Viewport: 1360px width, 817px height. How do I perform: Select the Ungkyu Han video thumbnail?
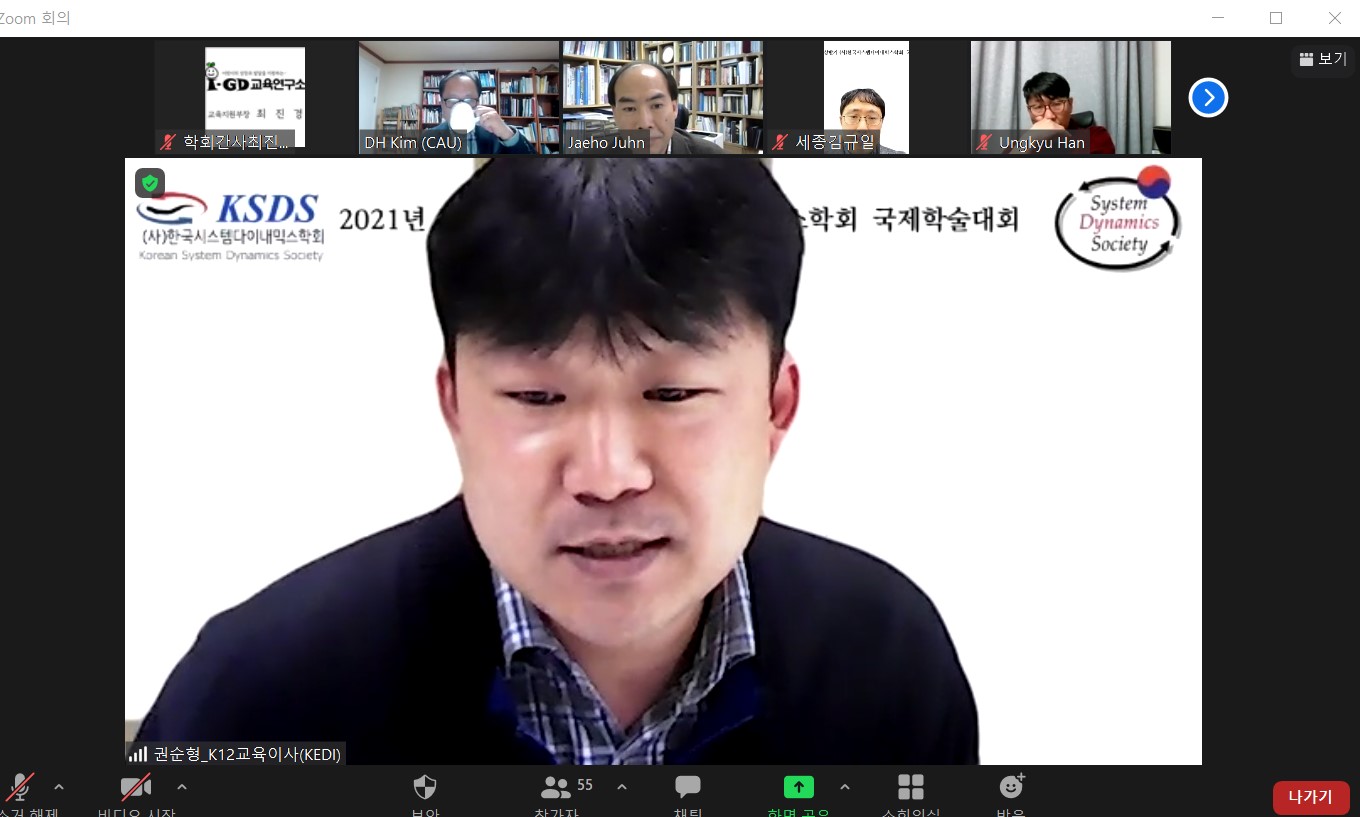[1070, 97]
